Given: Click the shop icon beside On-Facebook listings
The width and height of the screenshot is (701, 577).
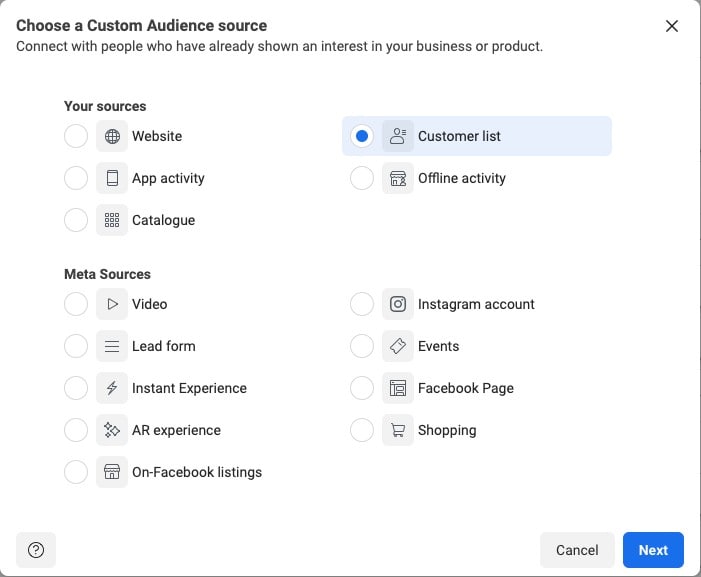Looking at the screenshot, I should [112, 472].
